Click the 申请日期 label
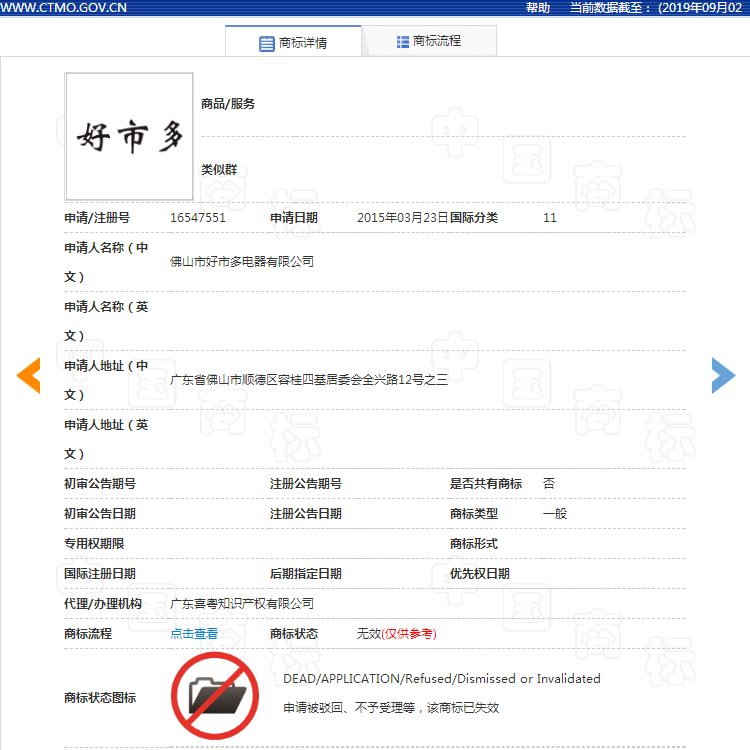The width and height of the screenshot is (750, 750). click(294, 218)
